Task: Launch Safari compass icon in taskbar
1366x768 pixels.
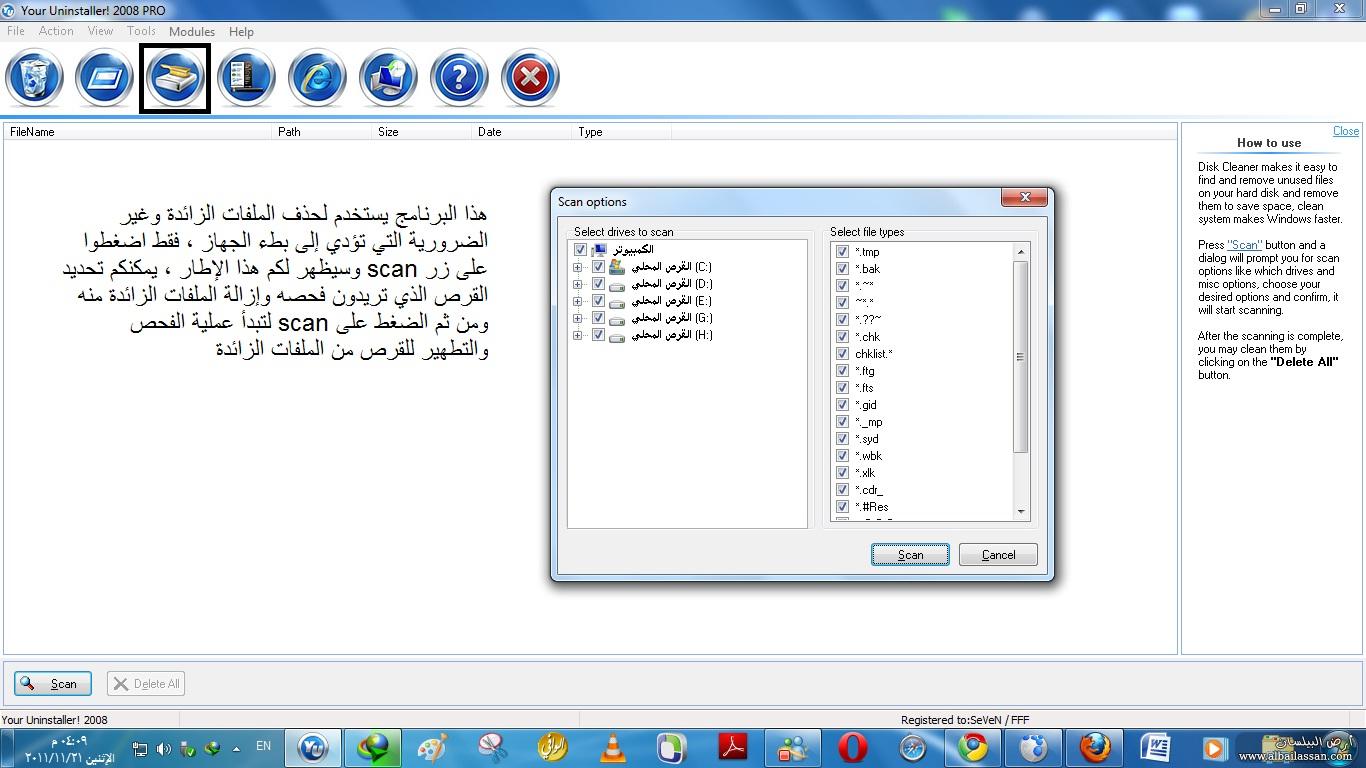Action: (x=913, y=748)
